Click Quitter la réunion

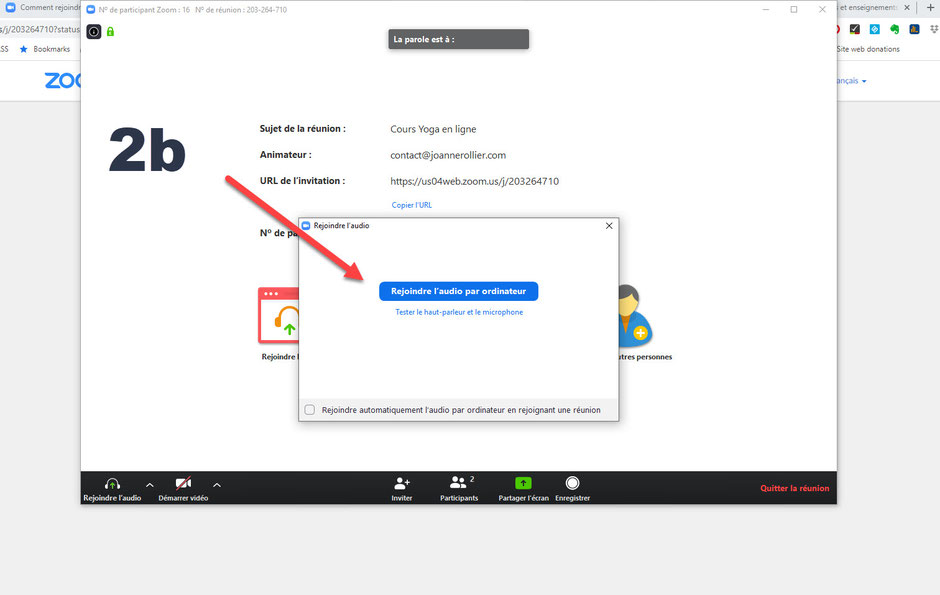coord(795,488)
